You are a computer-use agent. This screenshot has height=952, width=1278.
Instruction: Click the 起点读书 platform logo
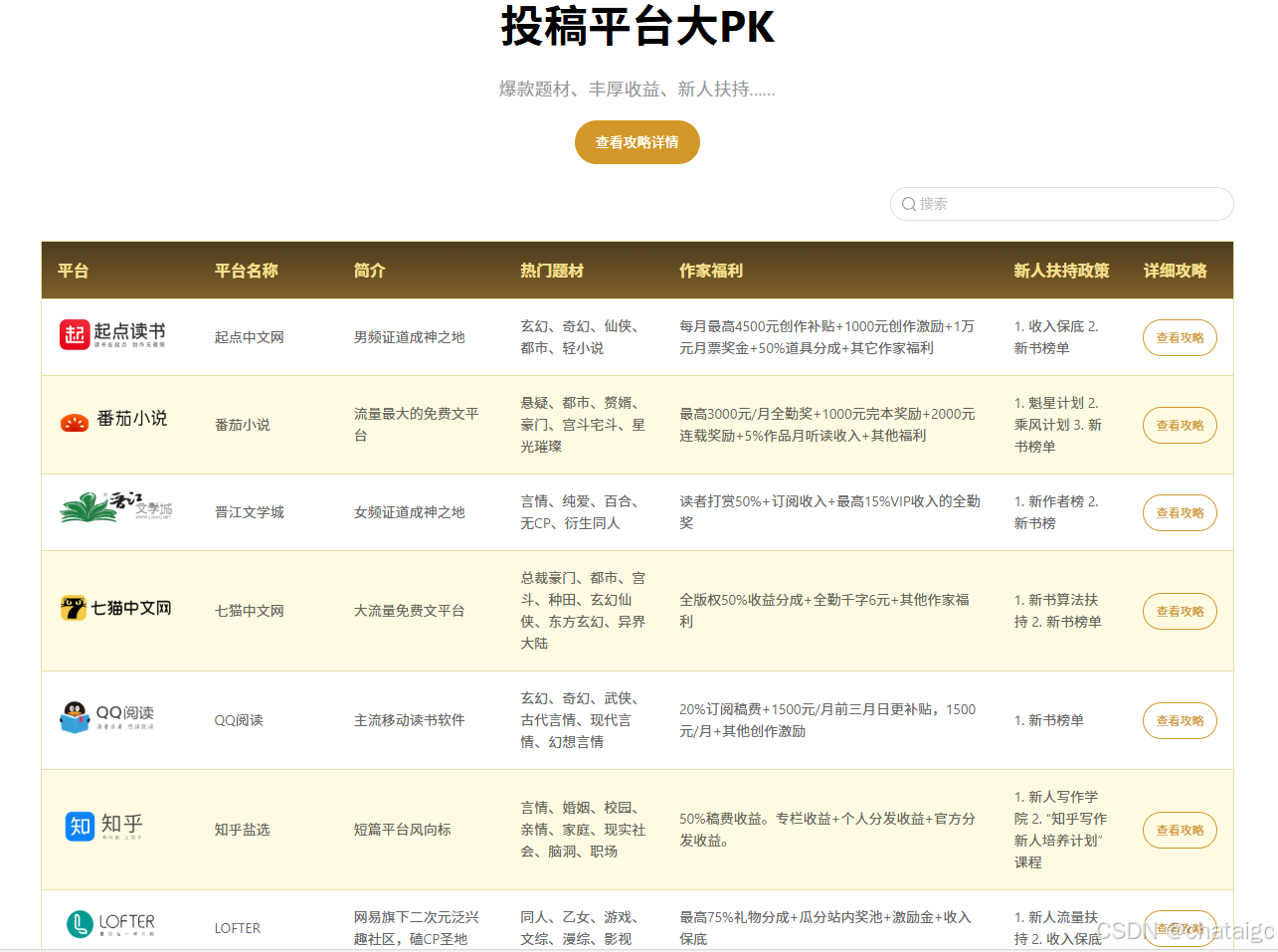tap(112, 335)
